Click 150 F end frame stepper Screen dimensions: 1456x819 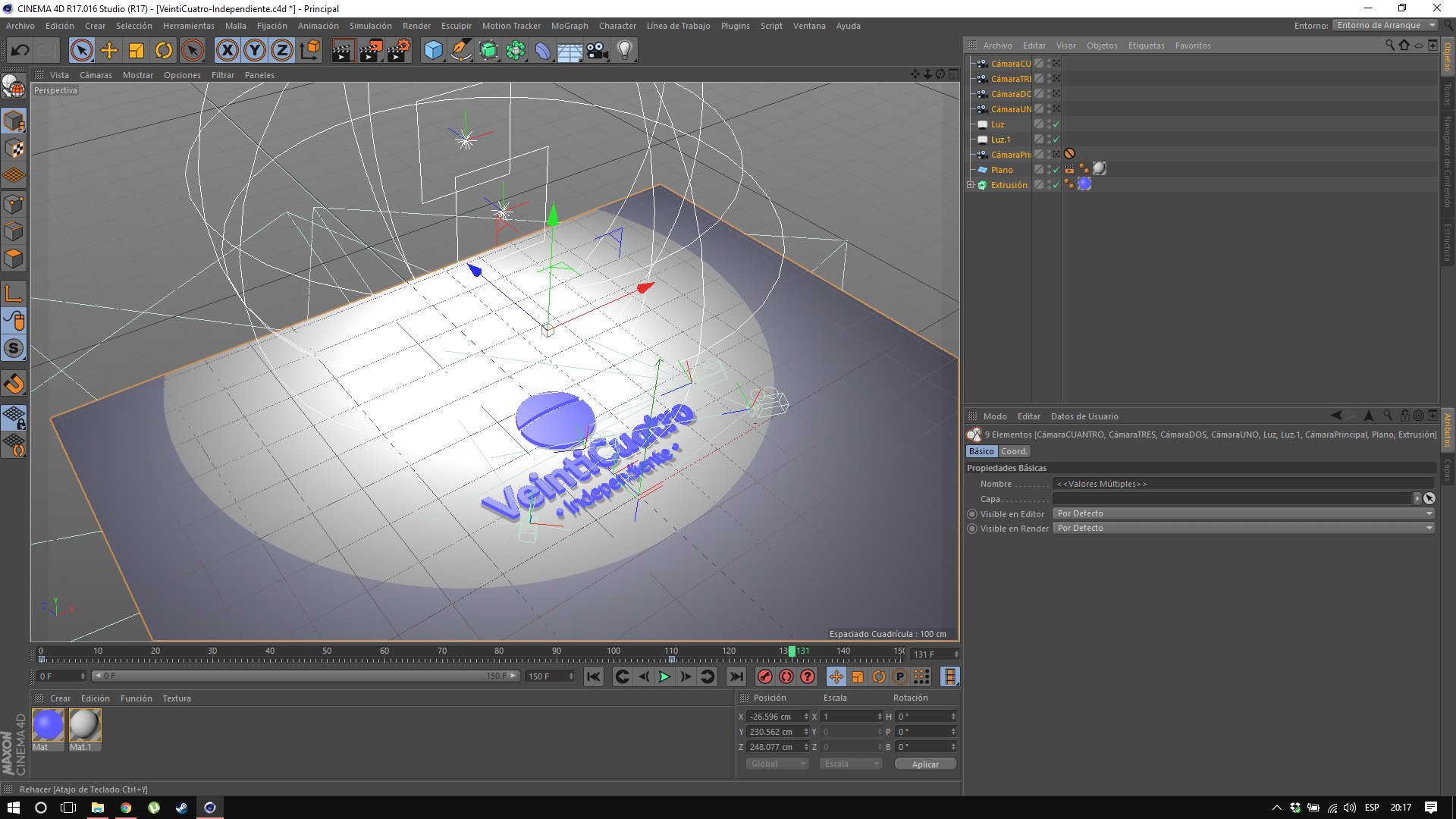tap(571, 676)
